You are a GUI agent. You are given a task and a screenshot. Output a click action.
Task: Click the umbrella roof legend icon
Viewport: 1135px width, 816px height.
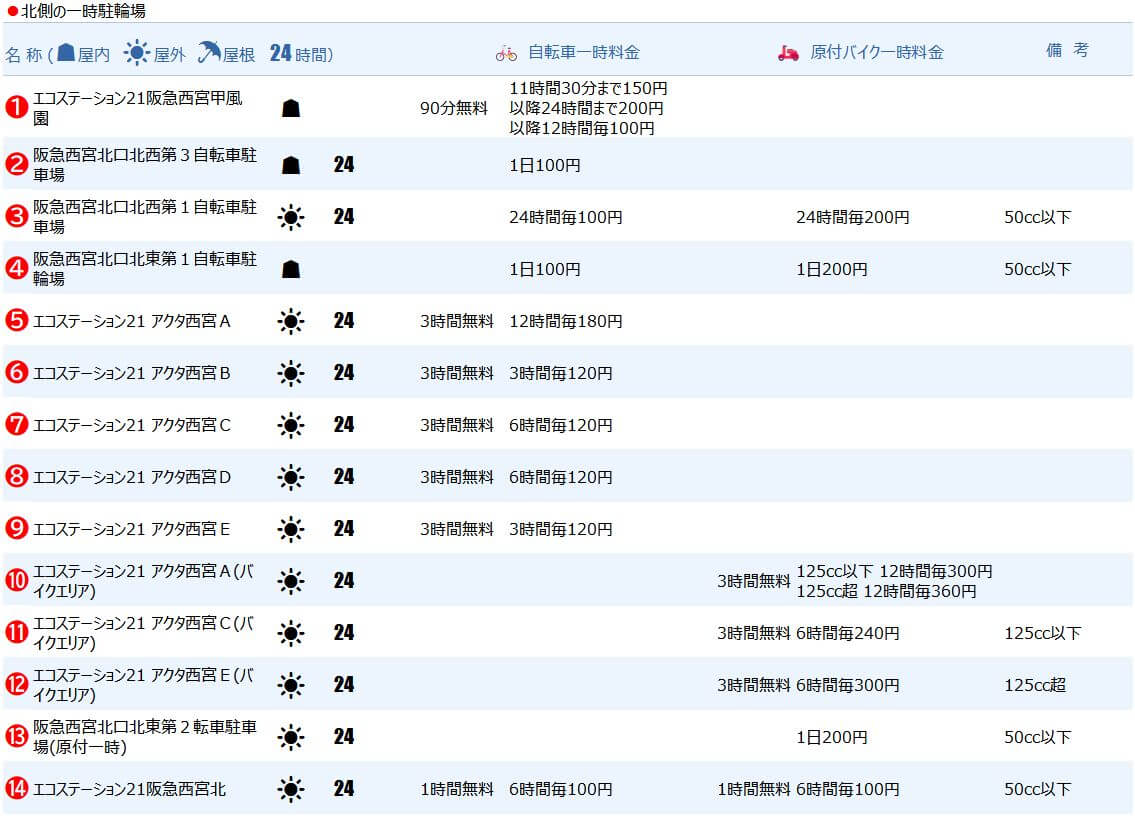click(209, 52)
